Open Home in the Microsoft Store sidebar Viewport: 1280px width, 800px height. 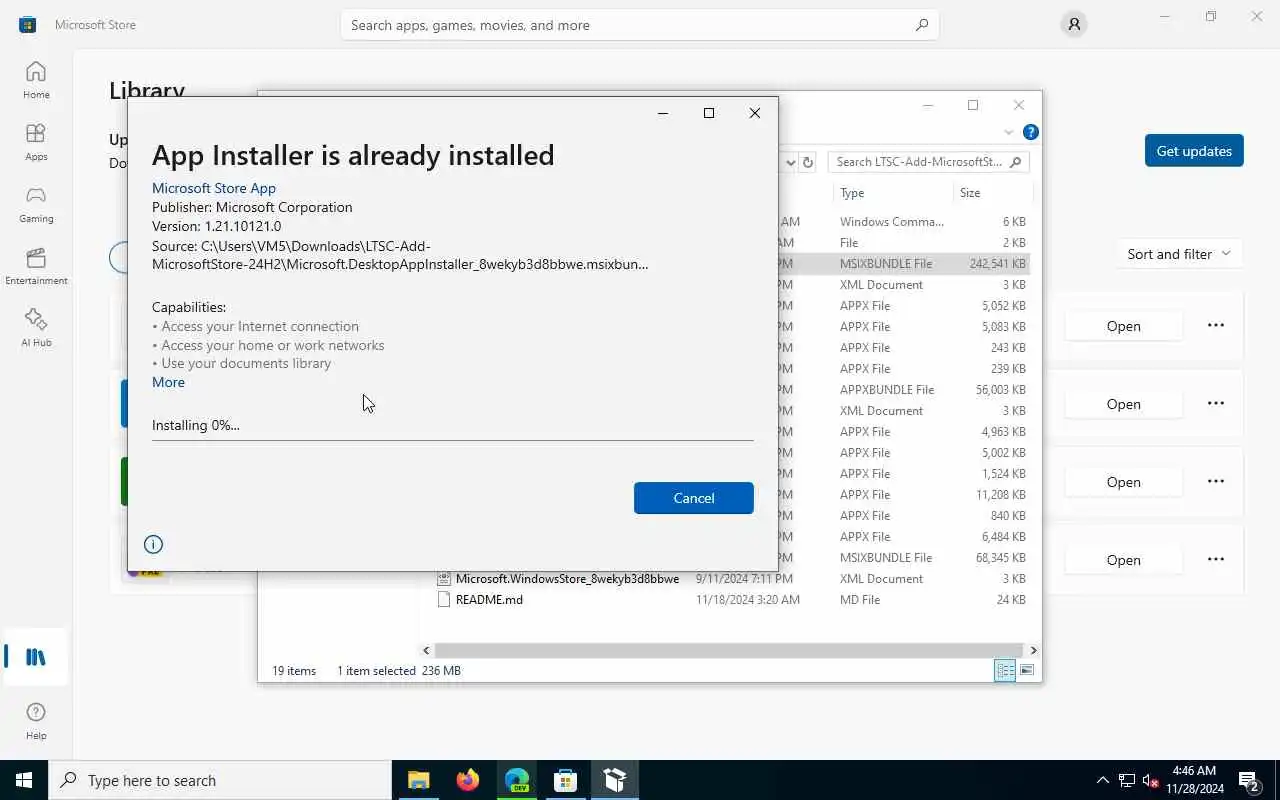(x=36, y=80)
